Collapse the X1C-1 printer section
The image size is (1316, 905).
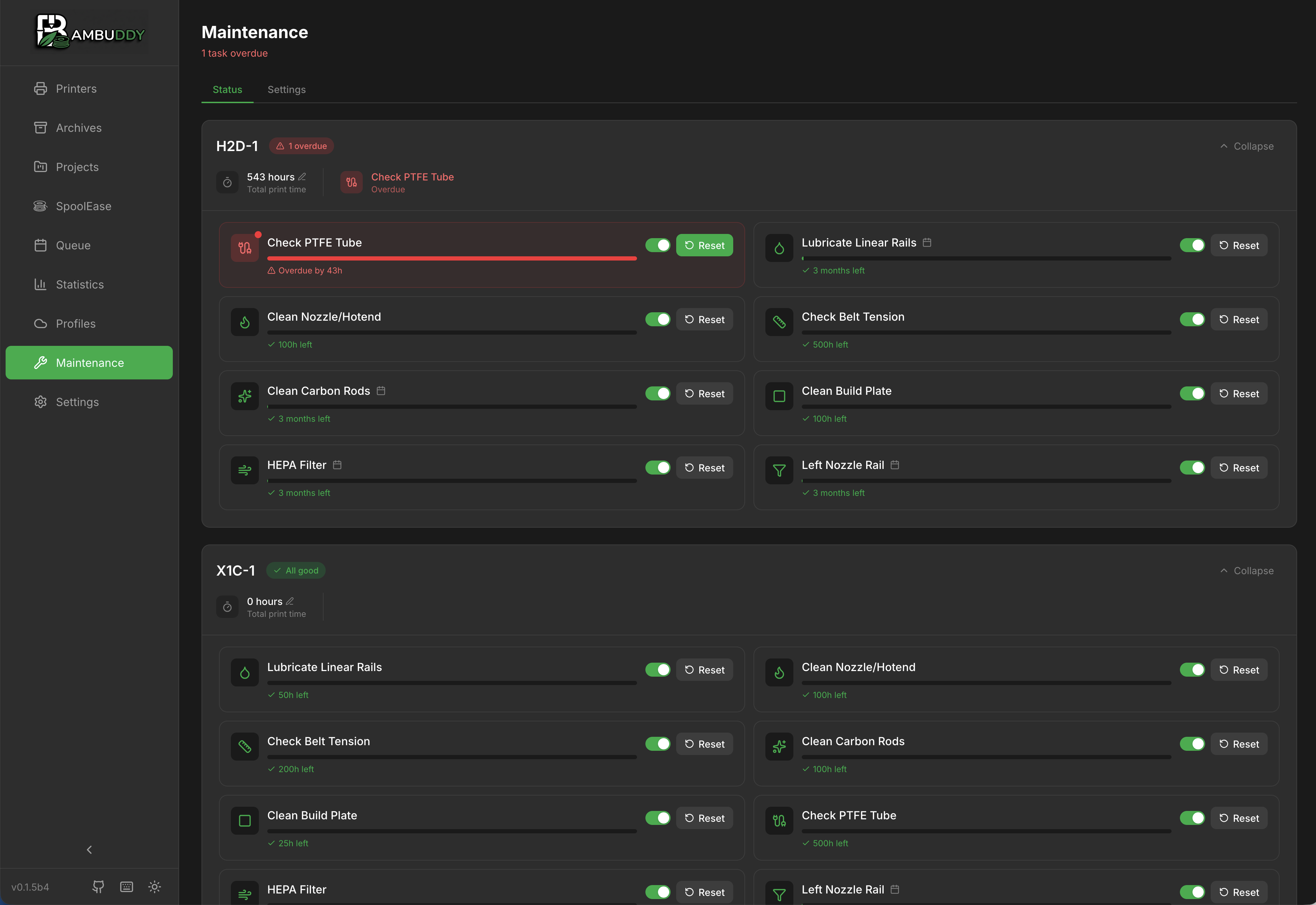pyautogui.click(x=1247, y=570)
